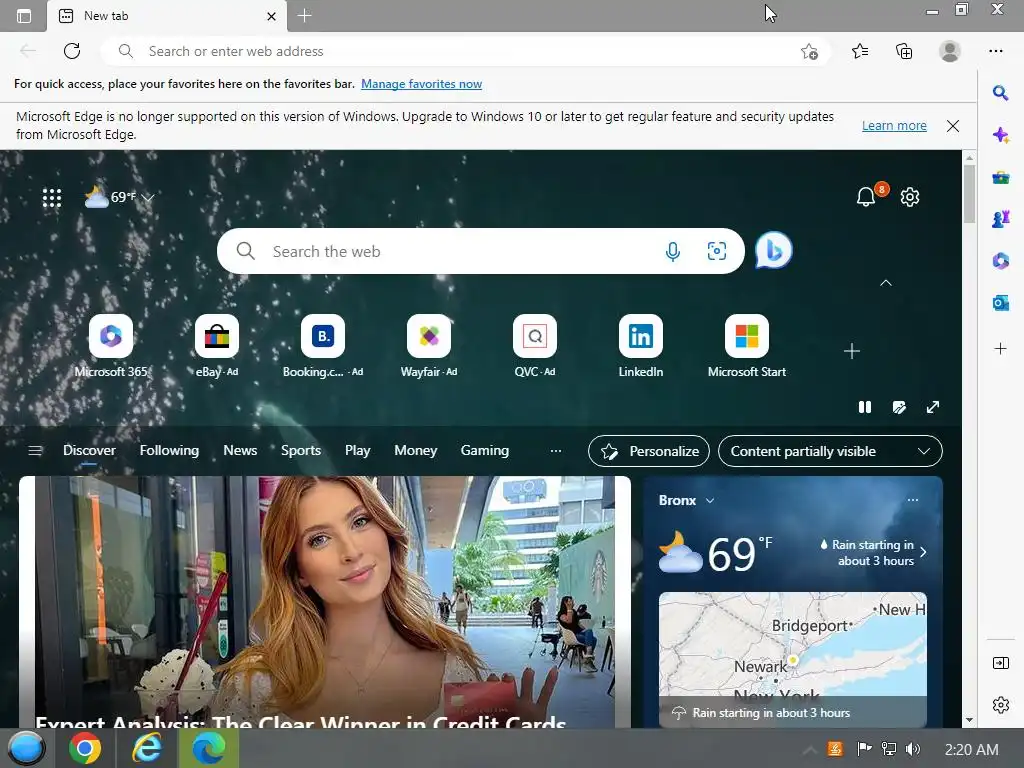Viewport: 1024px width, 768px height.
Task: Open Bing chat bubble icon
Action: point(774,250)
